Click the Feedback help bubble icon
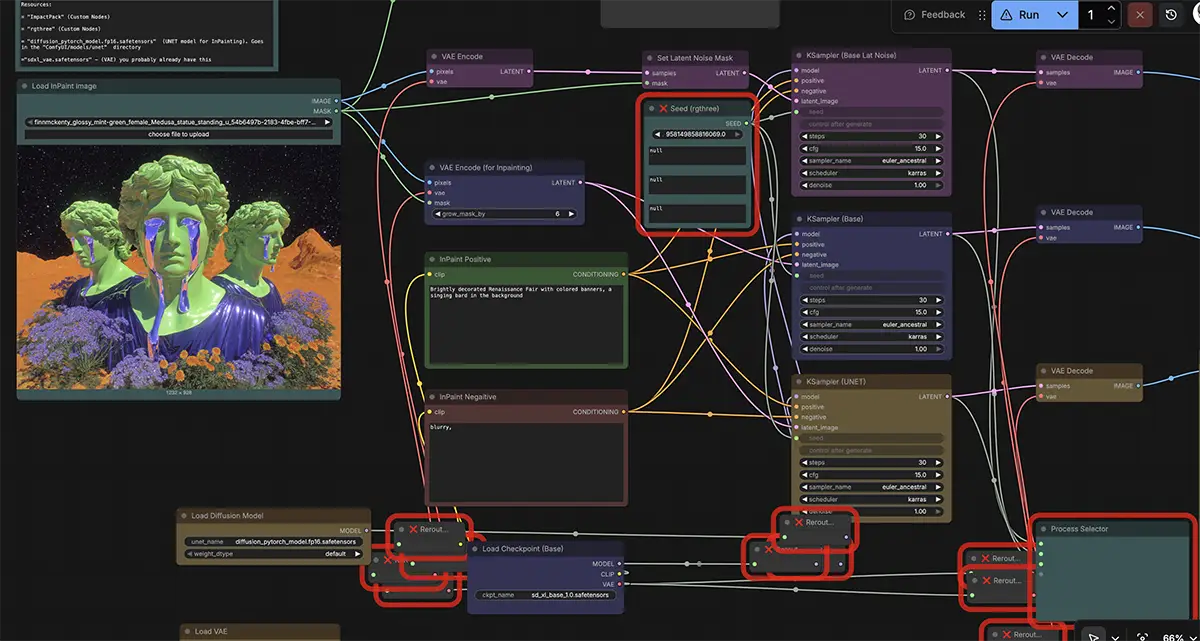The image size is (1200, 641). pos(909,15)
